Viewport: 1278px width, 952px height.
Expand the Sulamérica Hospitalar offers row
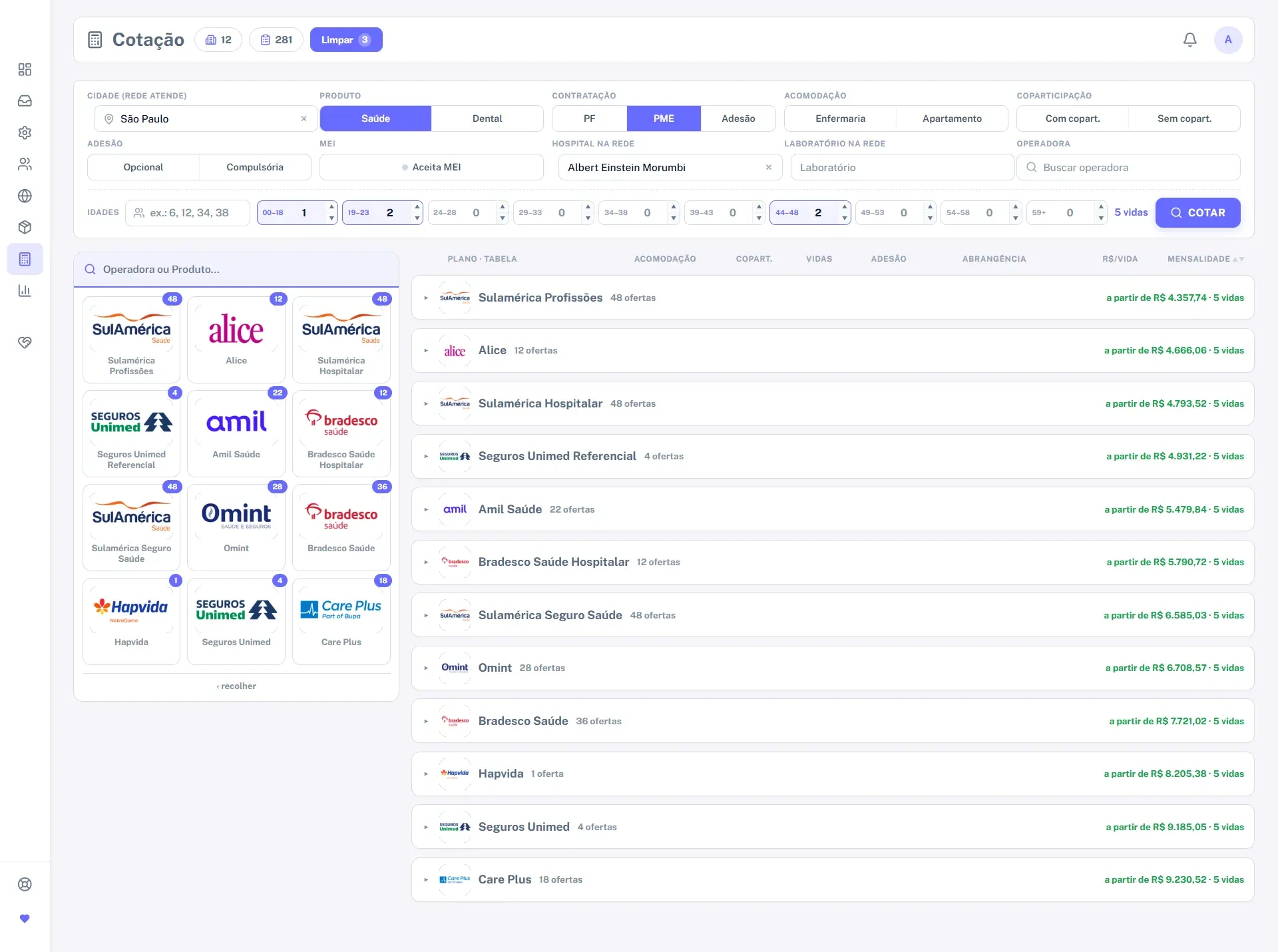[833, 403]
